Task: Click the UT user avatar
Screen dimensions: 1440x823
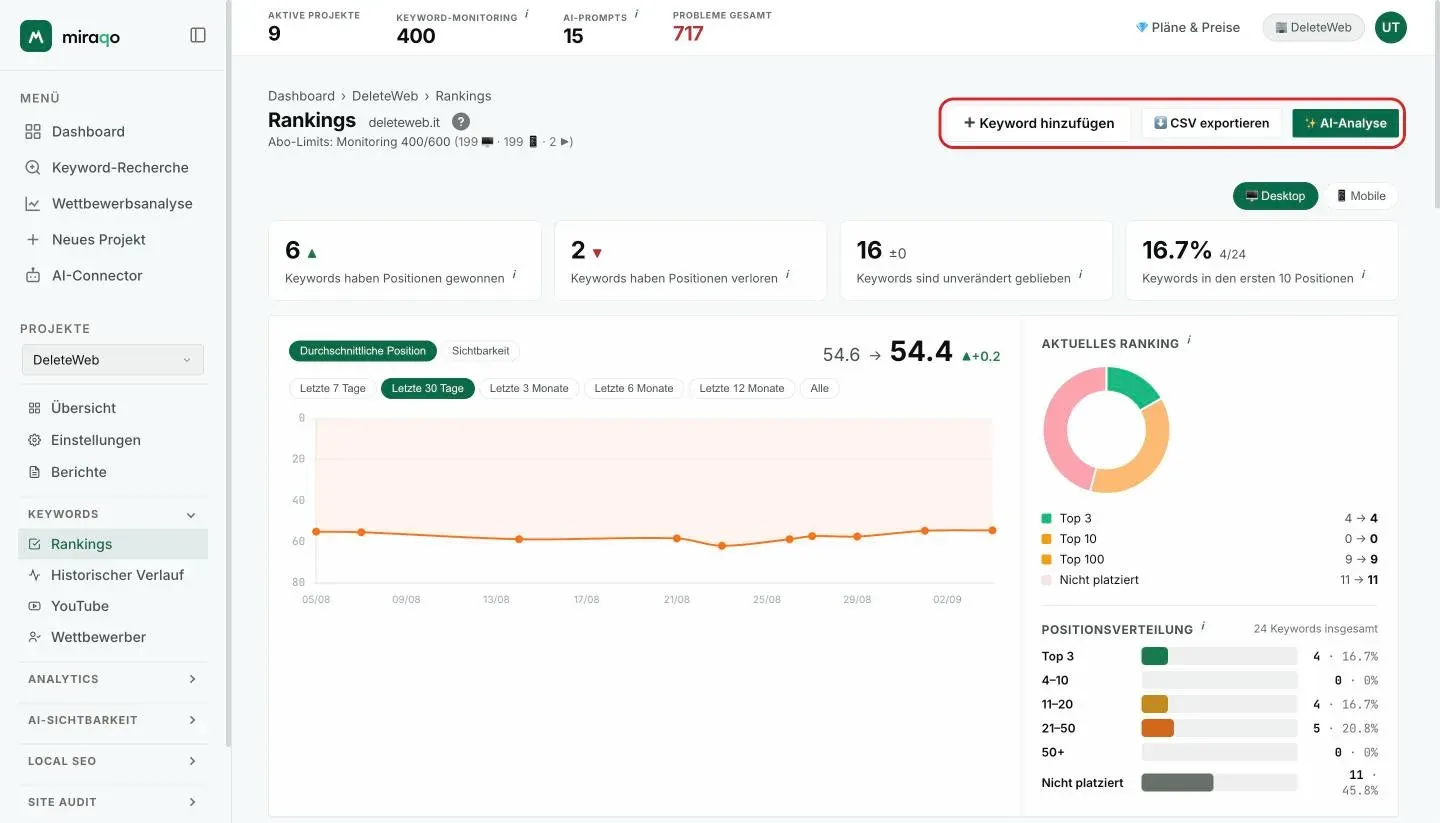Action: click(x=1391, y=28)
